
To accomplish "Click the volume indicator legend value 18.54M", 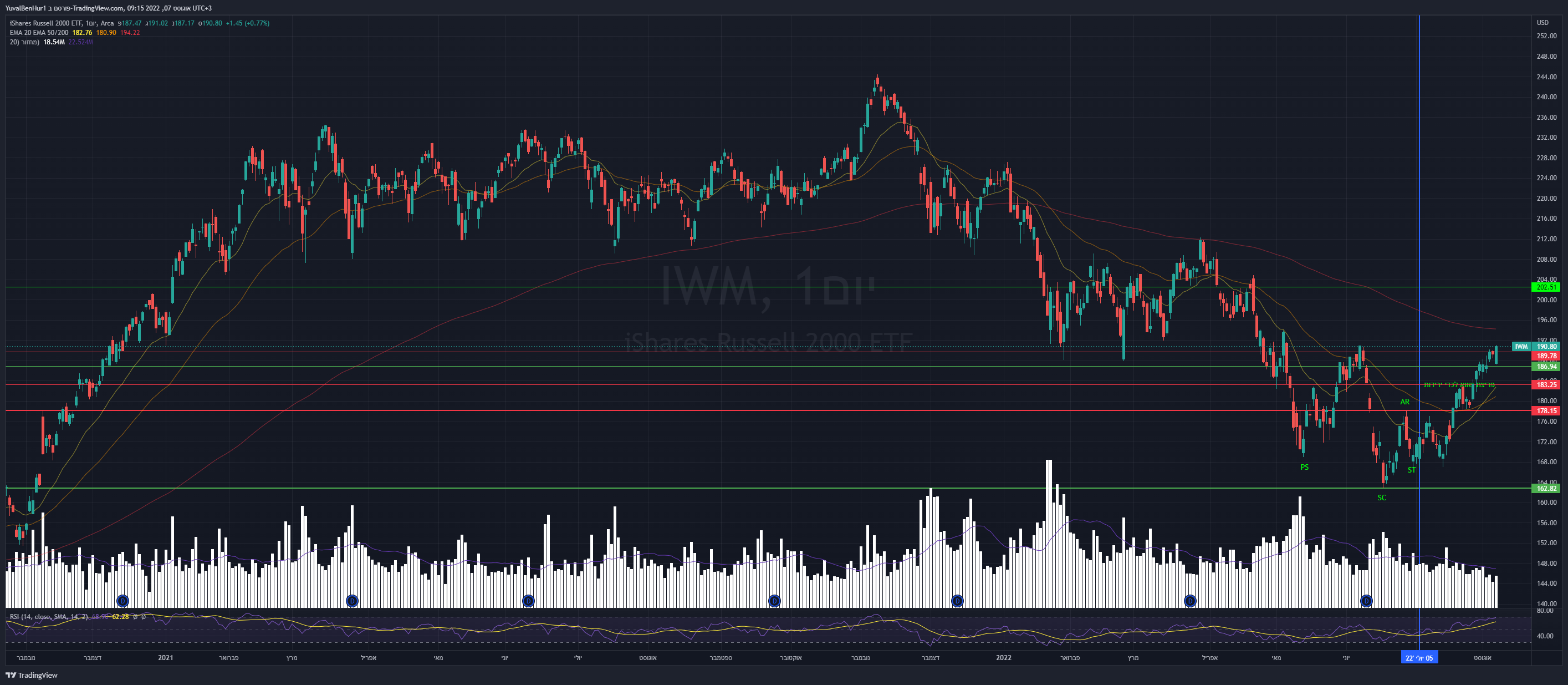I will click(x=54, y=43).
